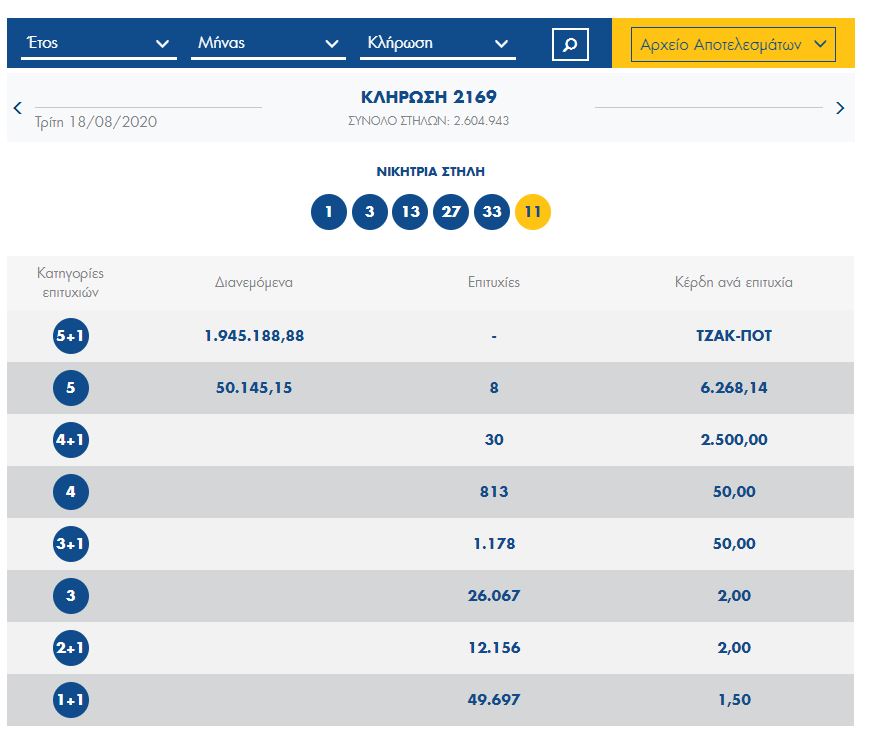Image resolution: width=878 pixels, height=750 pixels.
Task: Click the 3+1 category badge
Action: 71,544
